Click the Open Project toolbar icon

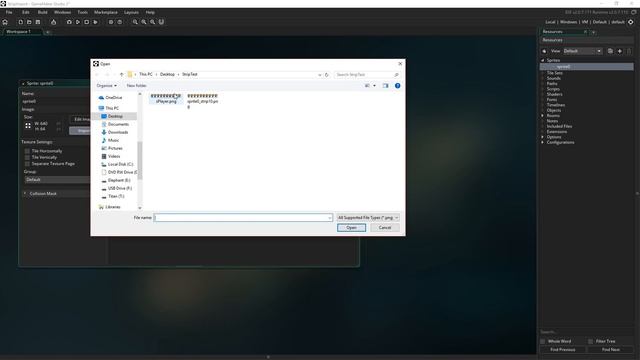pyautogui.click(x=29, y=22)
